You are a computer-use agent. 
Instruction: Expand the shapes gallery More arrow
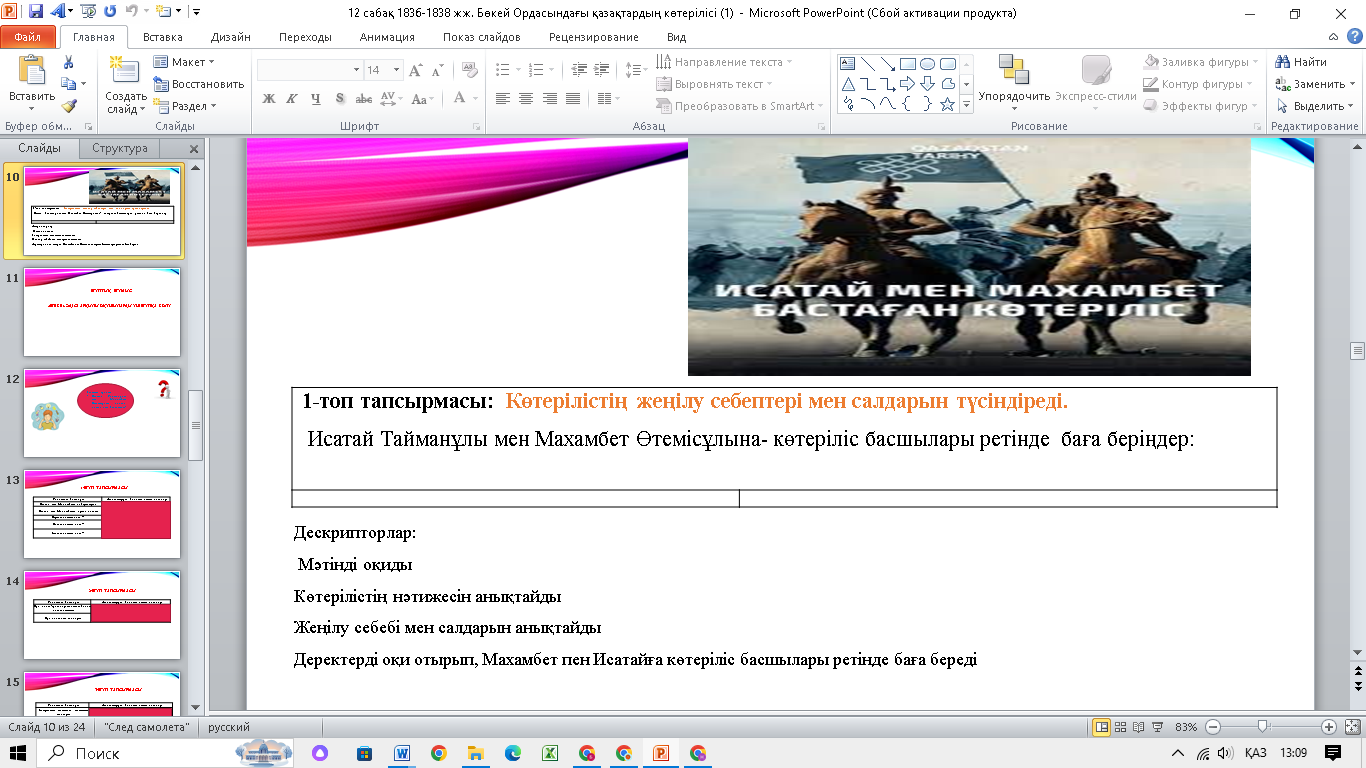(x=965, y=104)
